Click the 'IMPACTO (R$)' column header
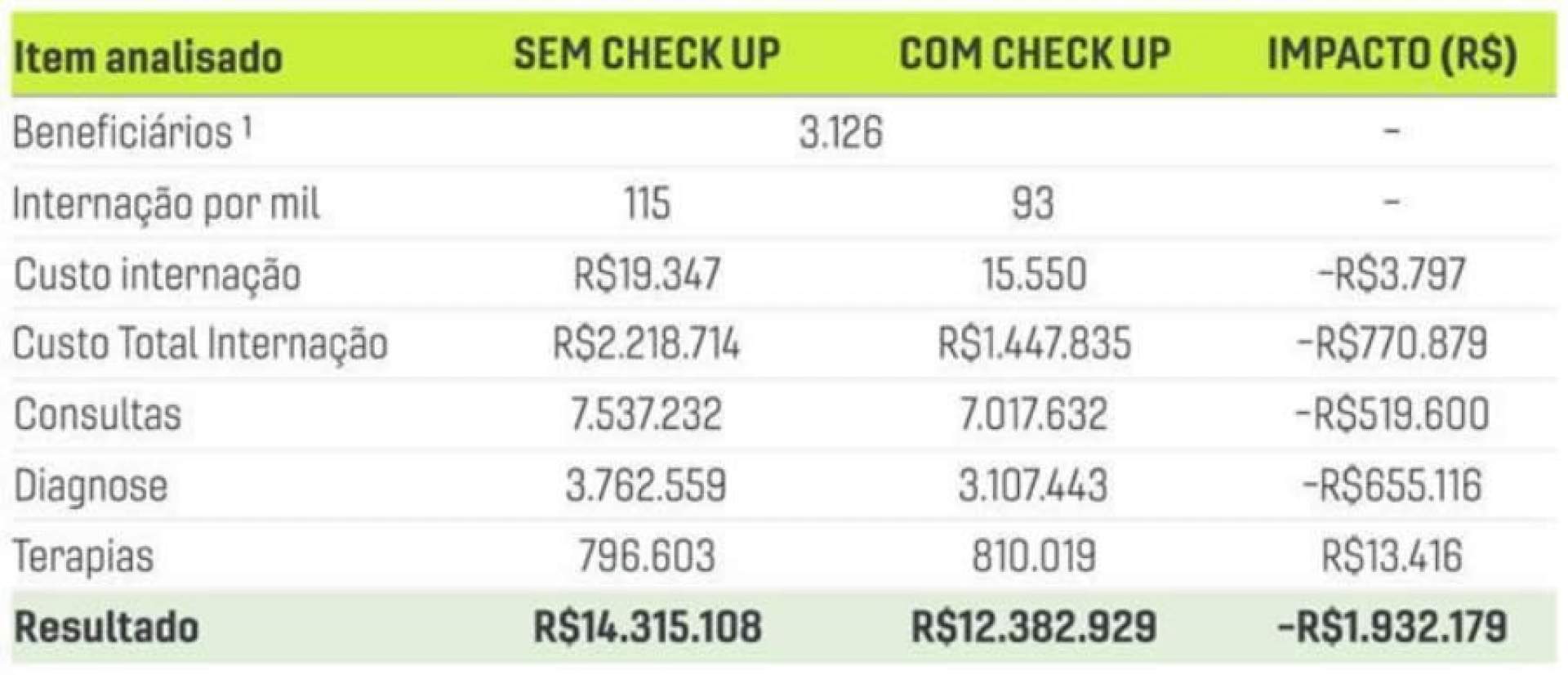Image resolution: width=1568 pixels, height=675 pixels. 1392,54
